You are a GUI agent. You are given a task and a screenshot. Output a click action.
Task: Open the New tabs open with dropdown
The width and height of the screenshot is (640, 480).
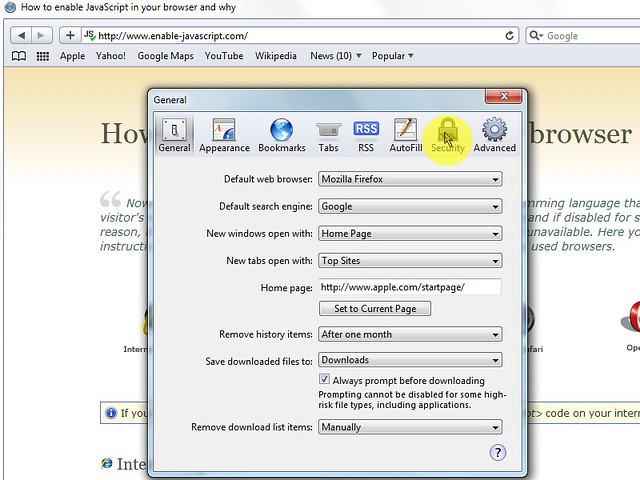[x=410, y=261]
